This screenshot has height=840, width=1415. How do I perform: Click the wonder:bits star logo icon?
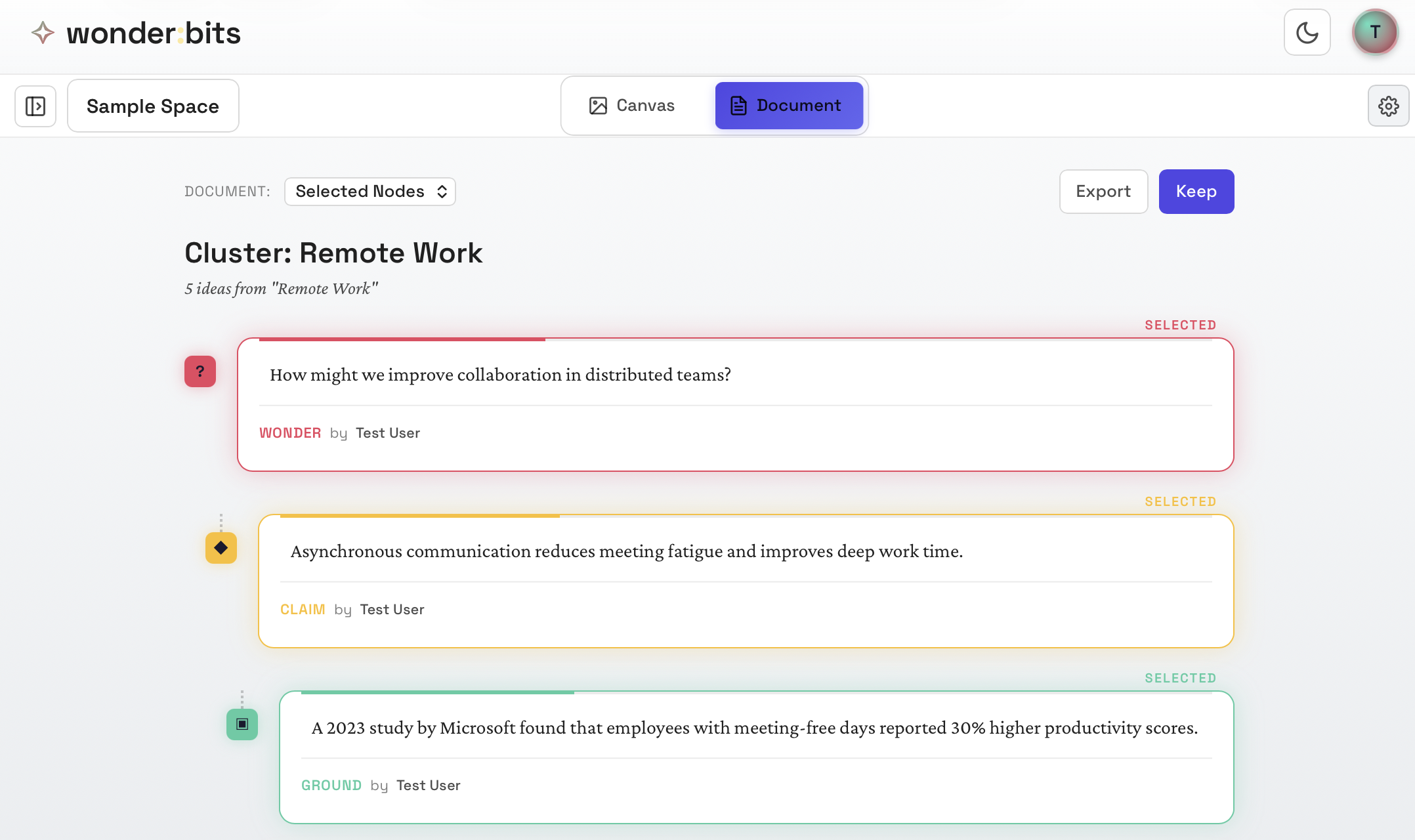(43, 33)
